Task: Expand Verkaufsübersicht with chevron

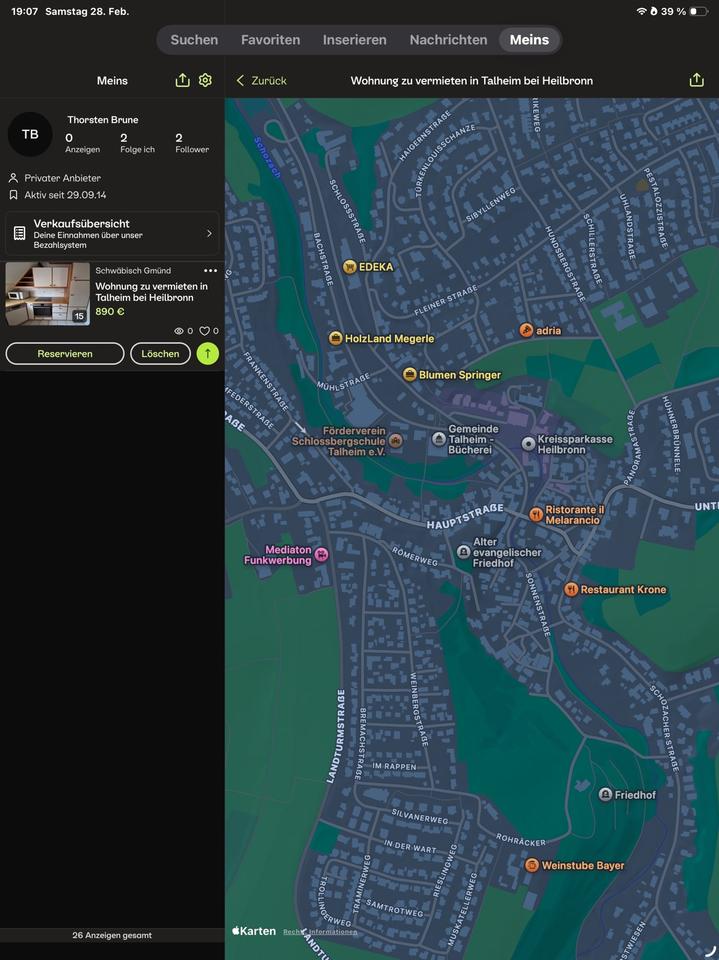Action: pyautogui.click(x=209, y=233)
